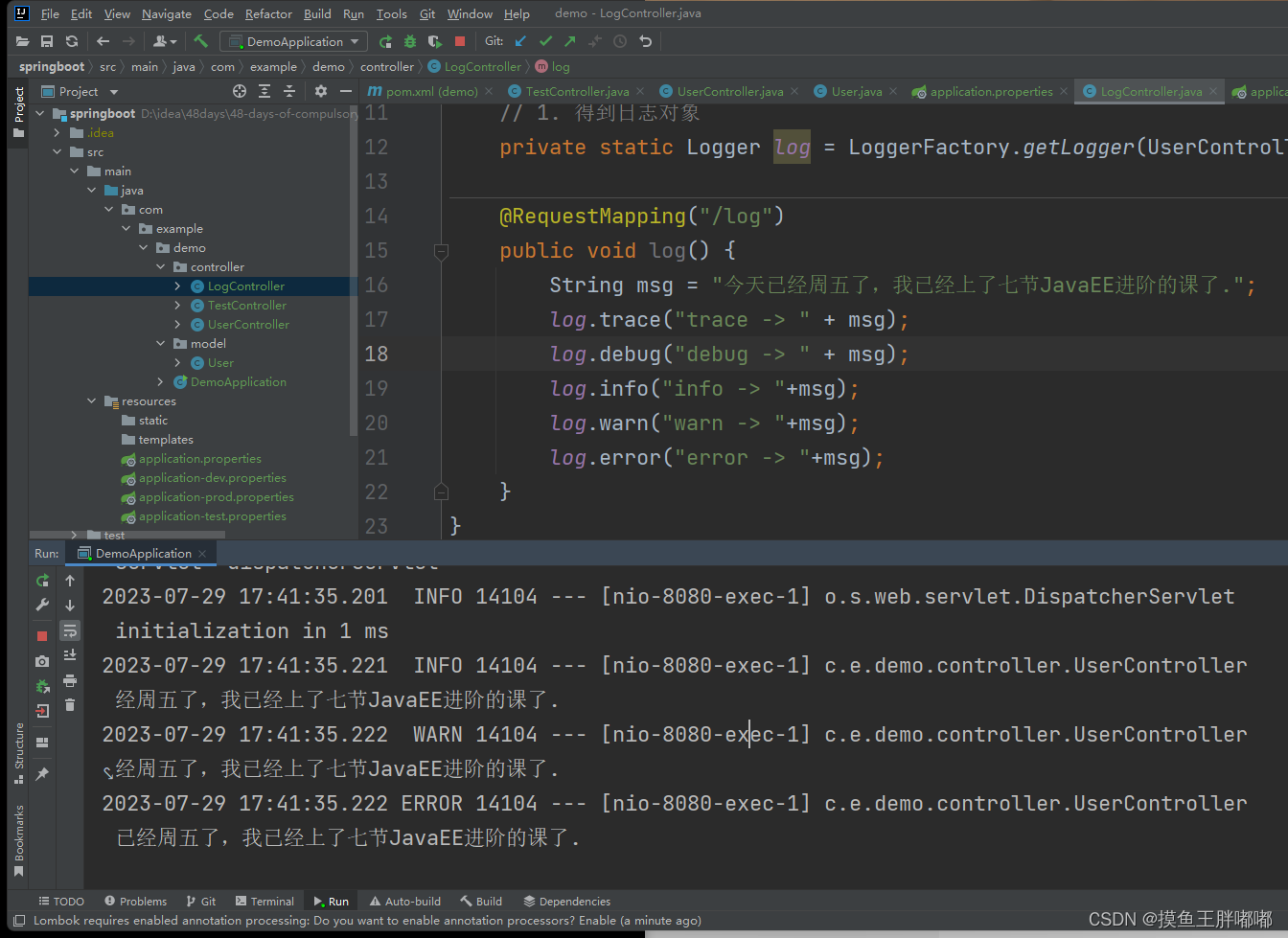Click the Reload from disk icon

(x=72, y=41)
